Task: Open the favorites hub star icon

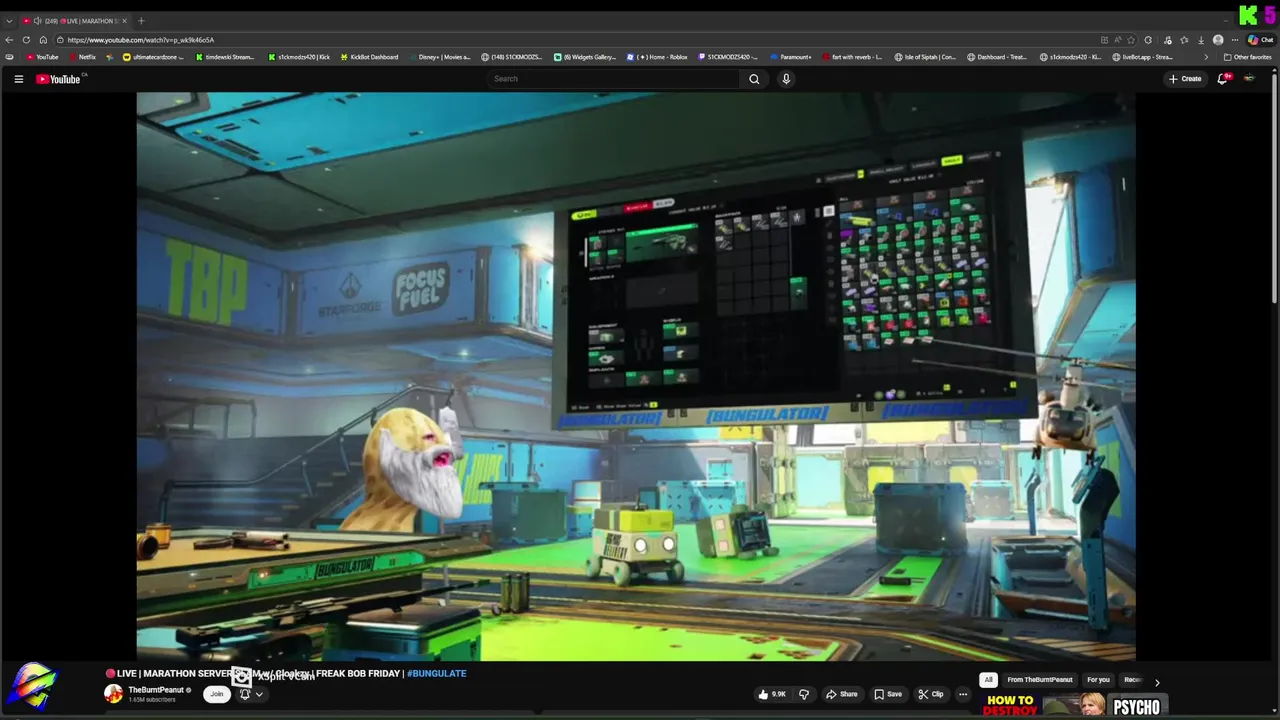Action: tap(1184, 40)
